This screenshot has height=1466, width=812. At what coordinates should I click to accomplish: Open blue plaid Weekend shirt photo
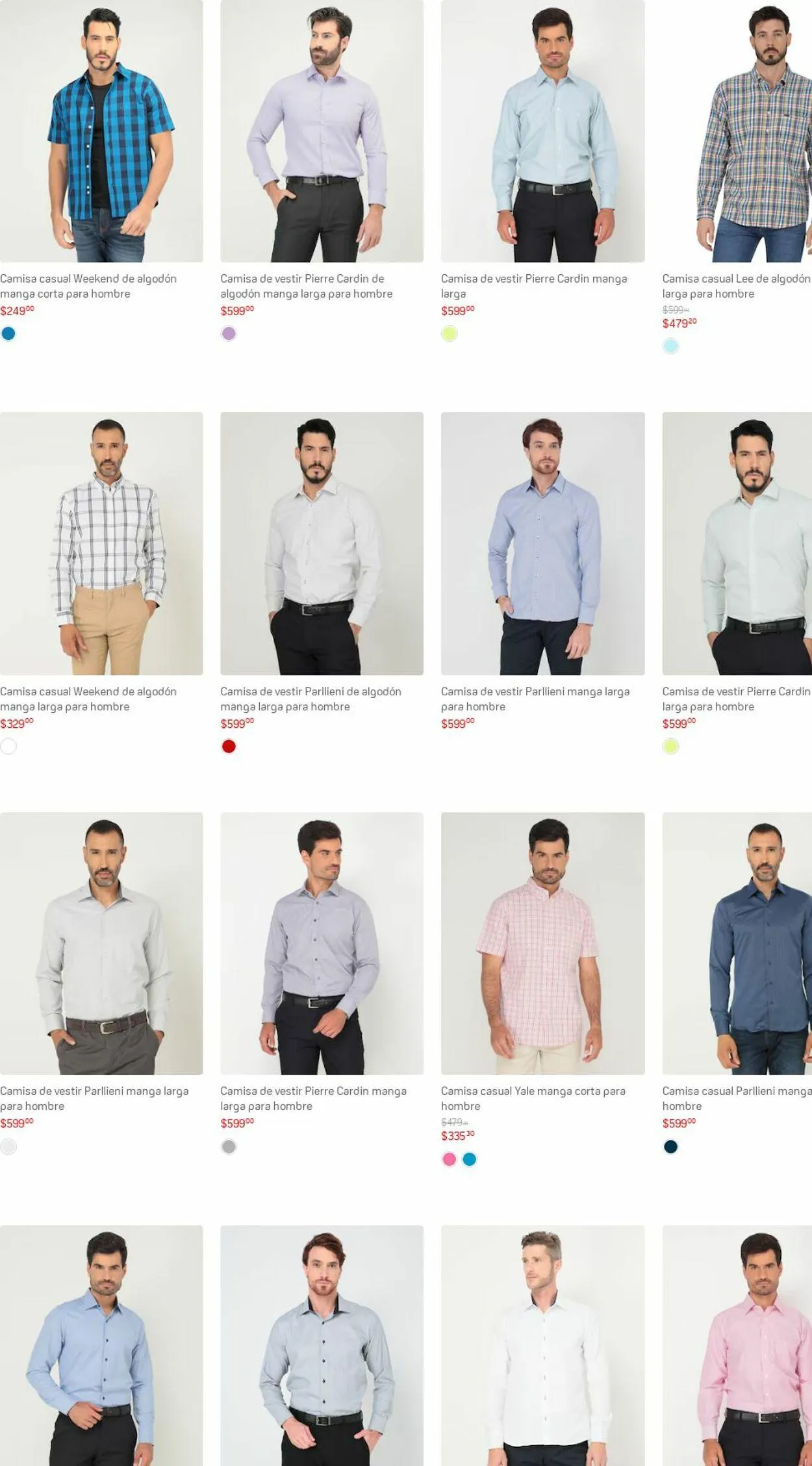pyautogui.click(x=101, y=131)
